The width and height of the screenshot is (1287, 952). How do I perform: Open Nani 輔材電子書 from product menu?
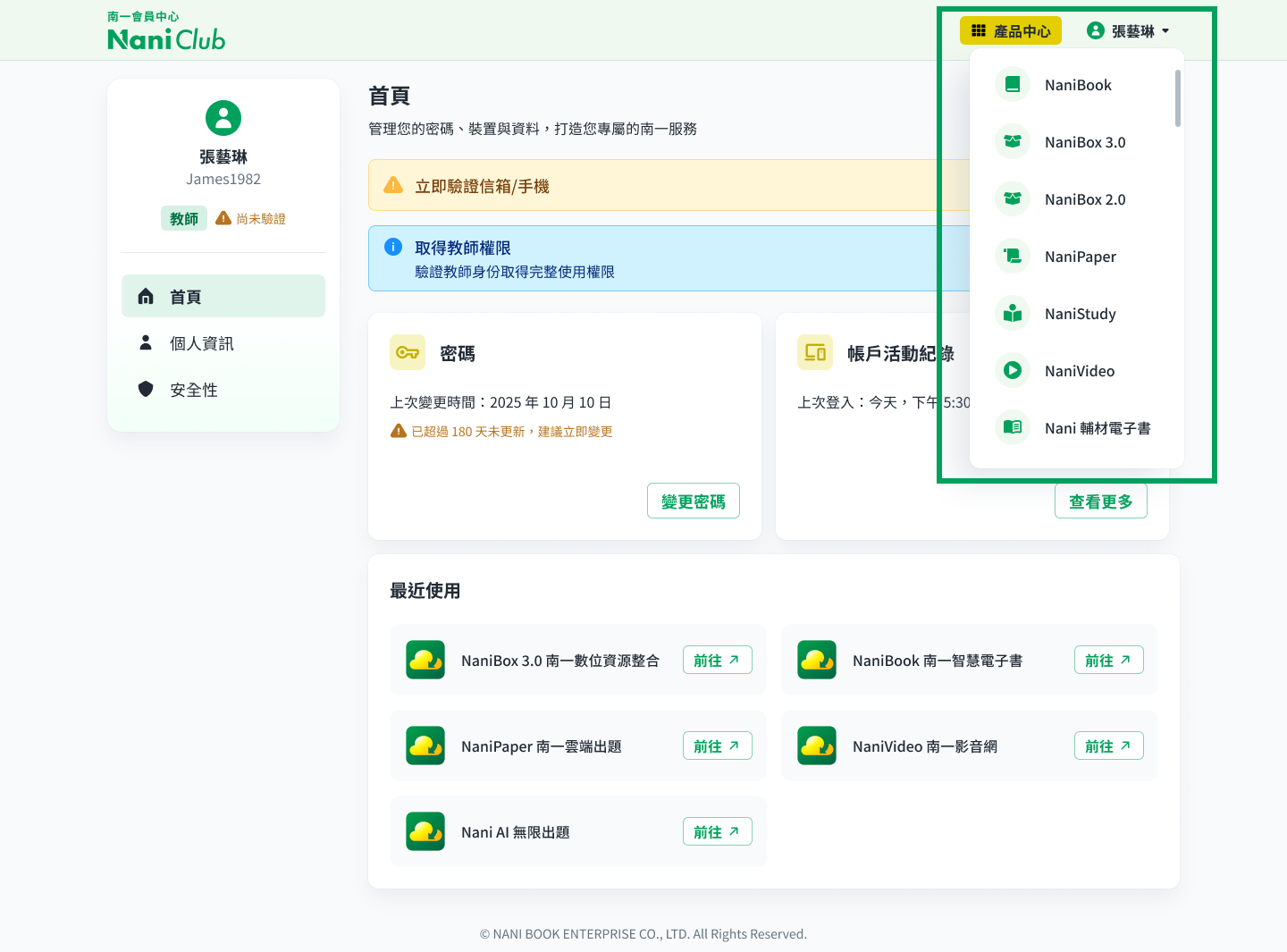(1077, 428)
